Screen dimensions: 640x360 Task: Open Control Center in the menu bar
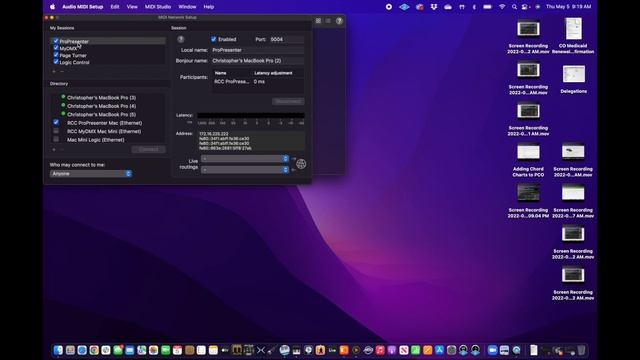pos(525,7)
